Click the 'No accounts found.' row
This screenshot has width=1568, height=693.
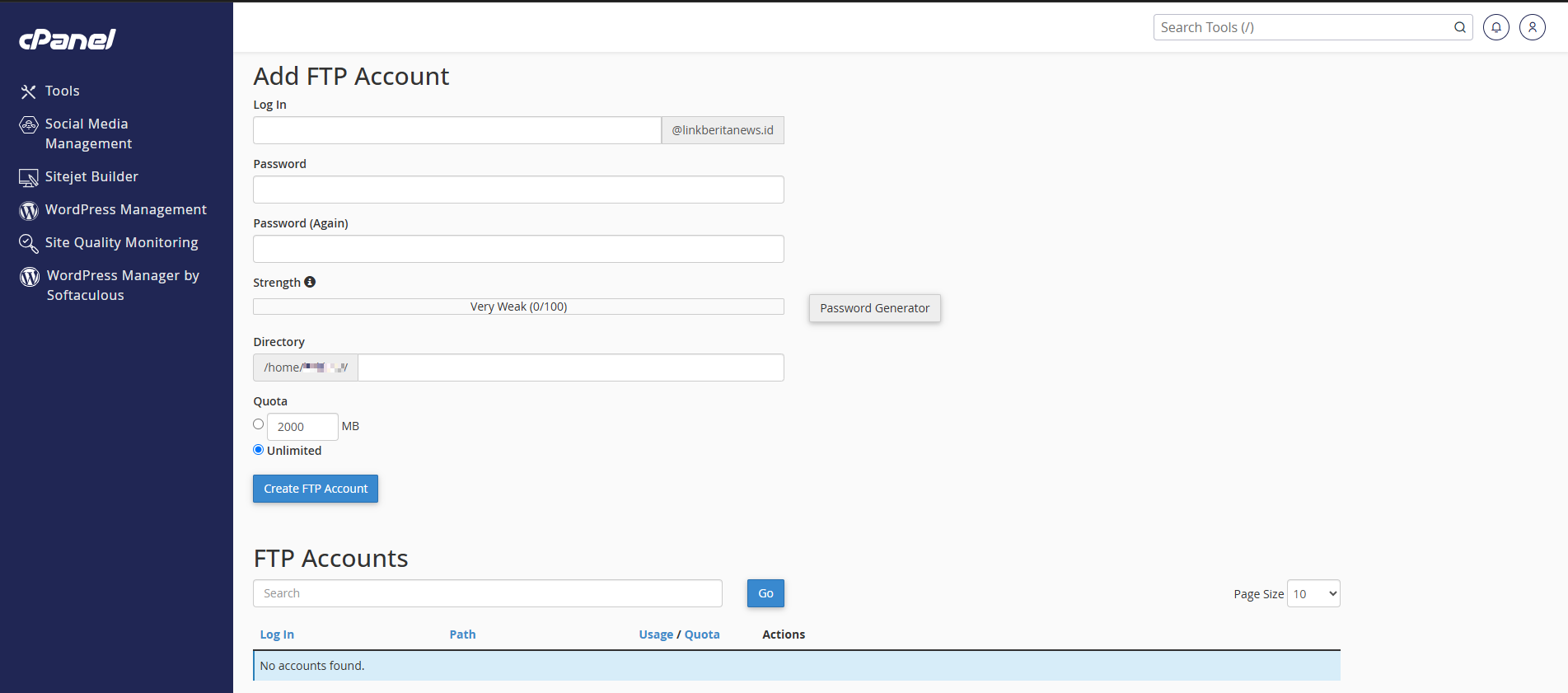[797, 666]
